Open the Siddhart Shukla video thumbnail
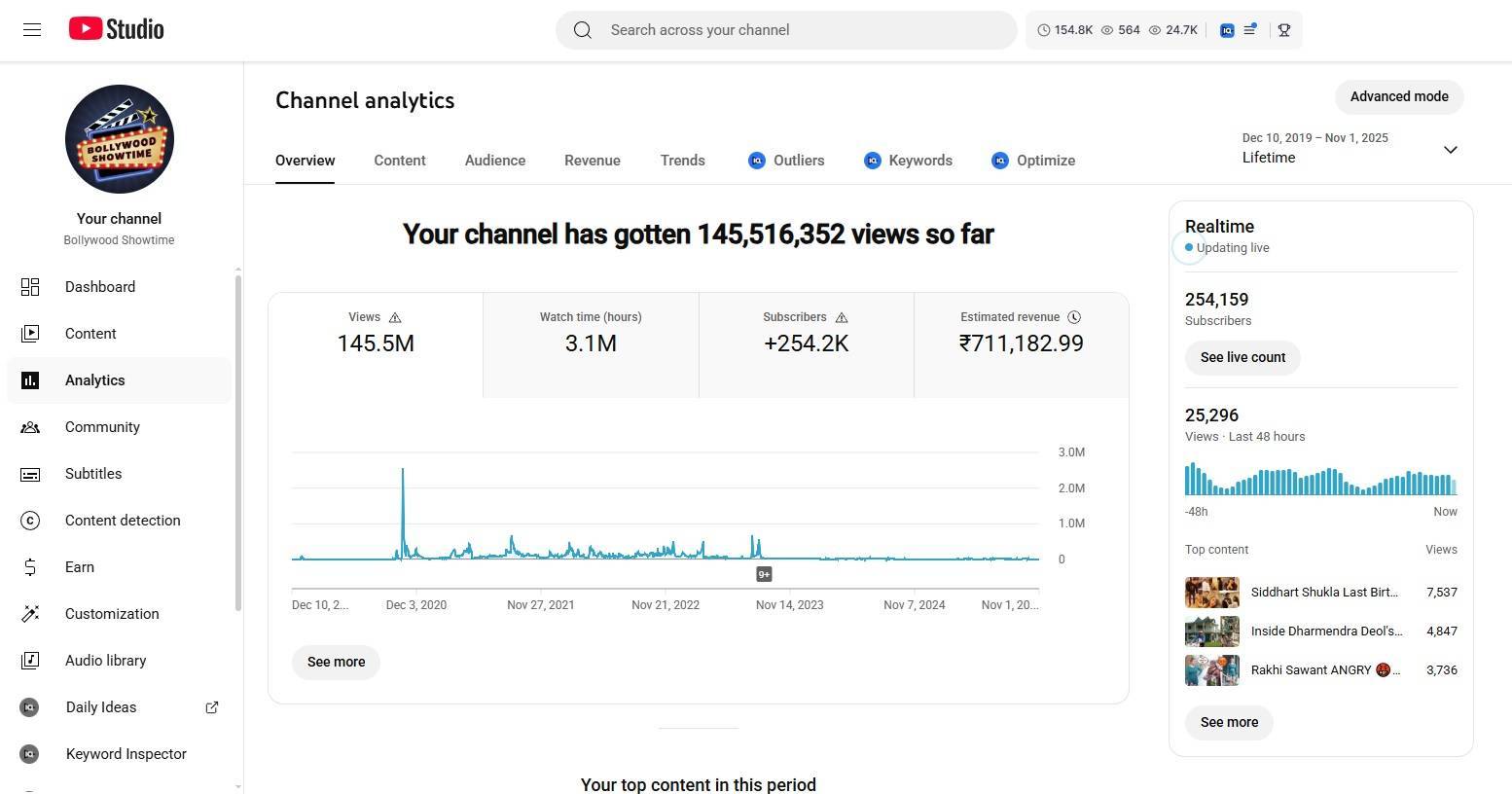Image resolution: width=1512 pixels, height=794 pixels. point(1211,592)
